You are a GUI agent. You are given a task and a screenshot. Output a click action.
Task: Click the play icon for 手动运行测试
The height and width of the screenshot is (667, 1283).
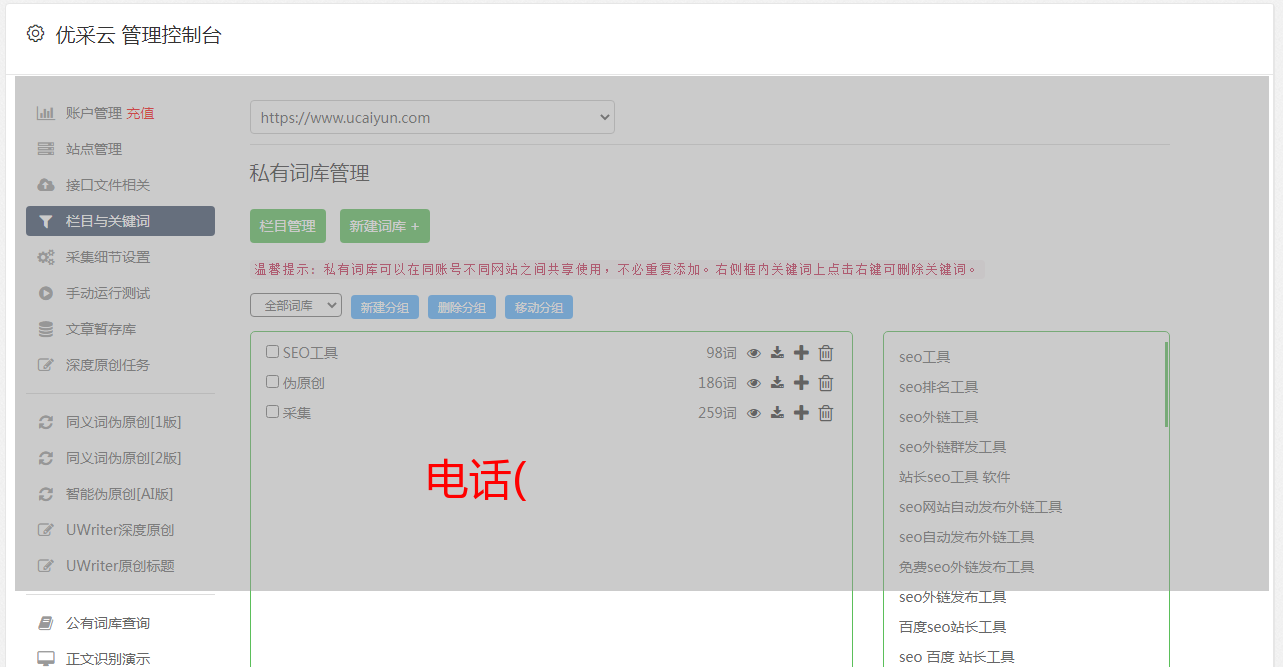pos(45,293)
